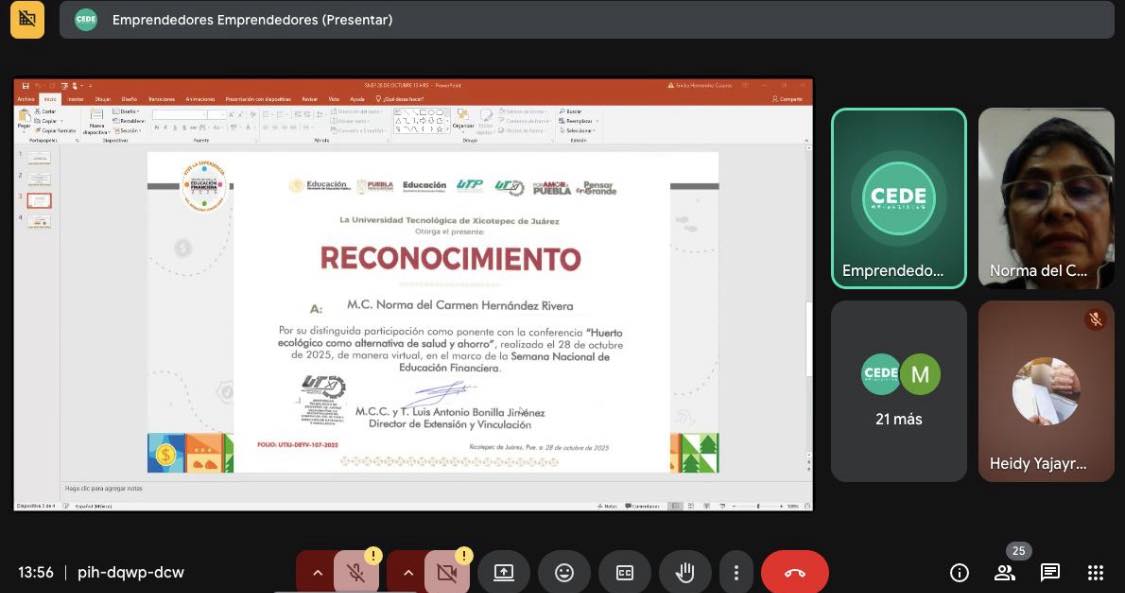Open the chat with everyone icon
The image size is (1125, 593).
[x=1050, y=572]
